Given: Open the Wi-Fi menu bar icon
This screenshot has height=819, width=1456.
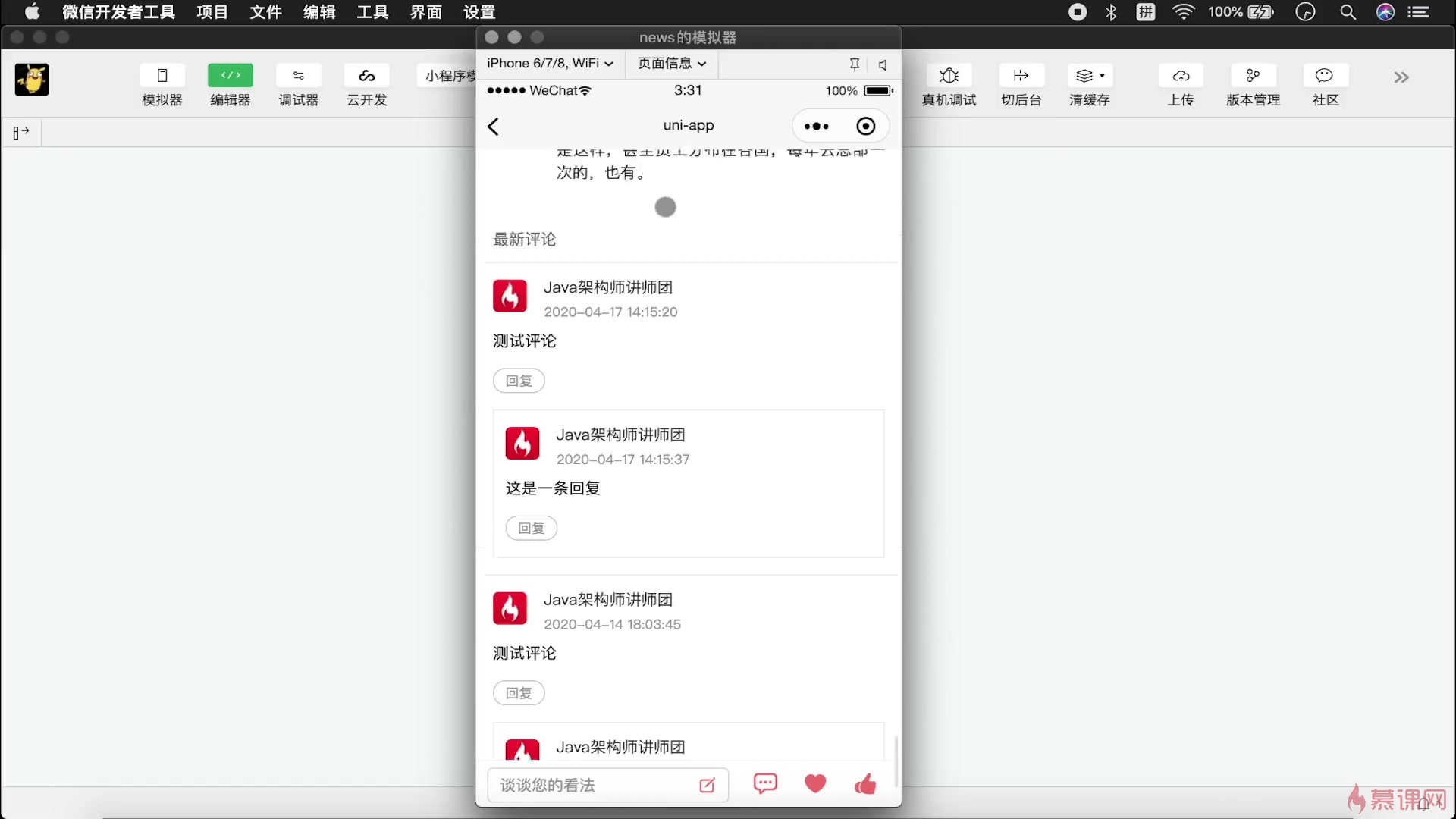Looking at the screenshot, I should (1183, 12).
